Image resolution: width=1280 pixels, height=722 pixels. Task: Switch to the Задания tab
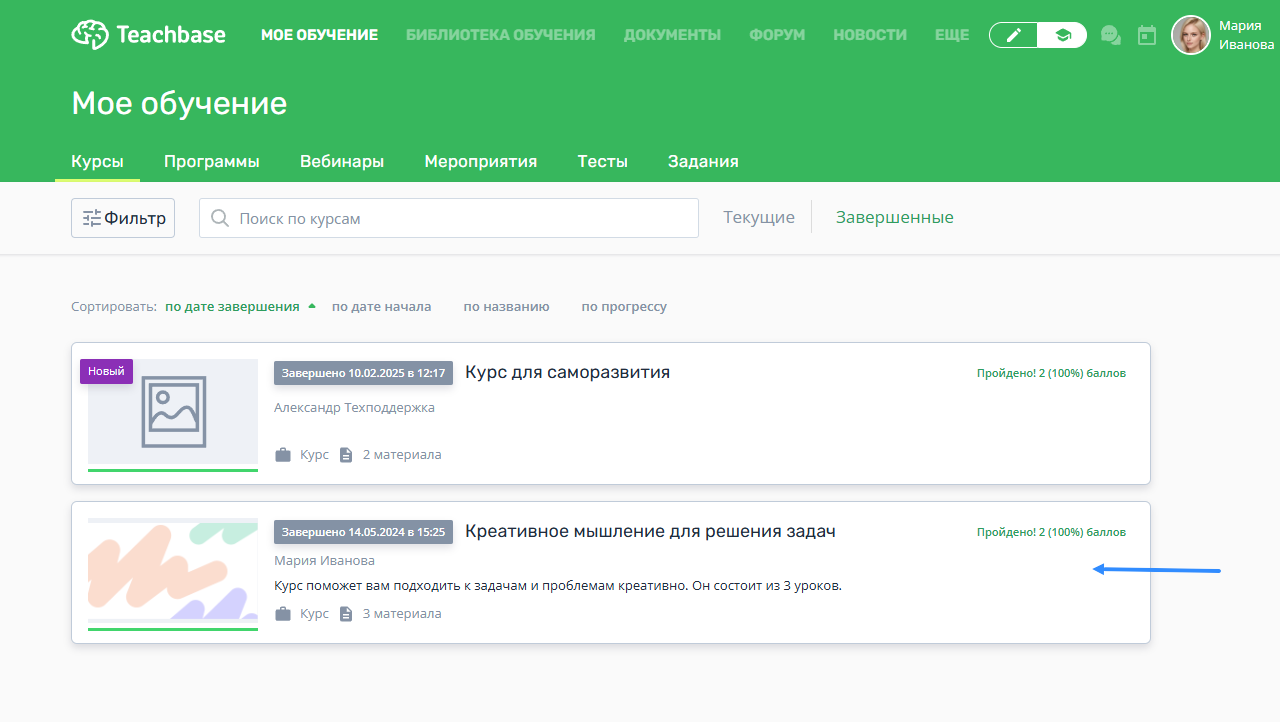[704, 161]
